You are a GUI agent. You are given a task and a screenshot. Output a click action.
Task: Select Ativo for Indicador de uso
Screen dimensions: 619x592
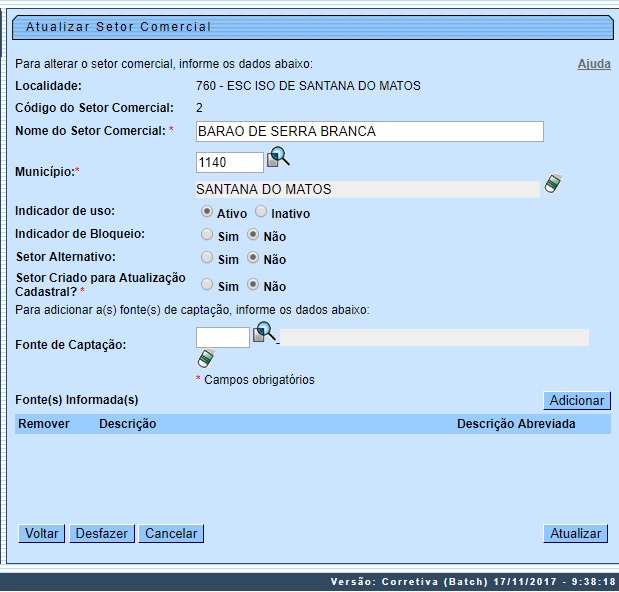pyautogui.click(x=207, y=212)
